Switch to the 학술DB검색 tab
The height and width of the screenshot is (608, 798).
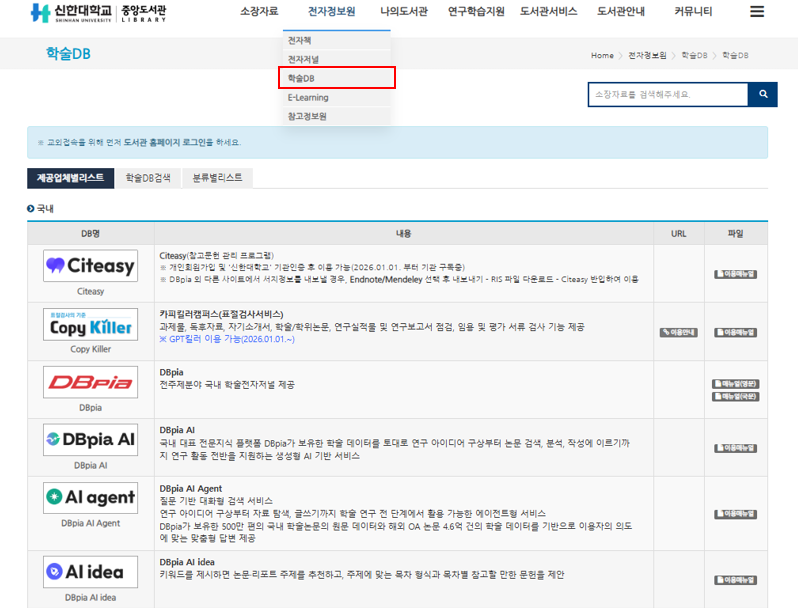click(148, 178)
